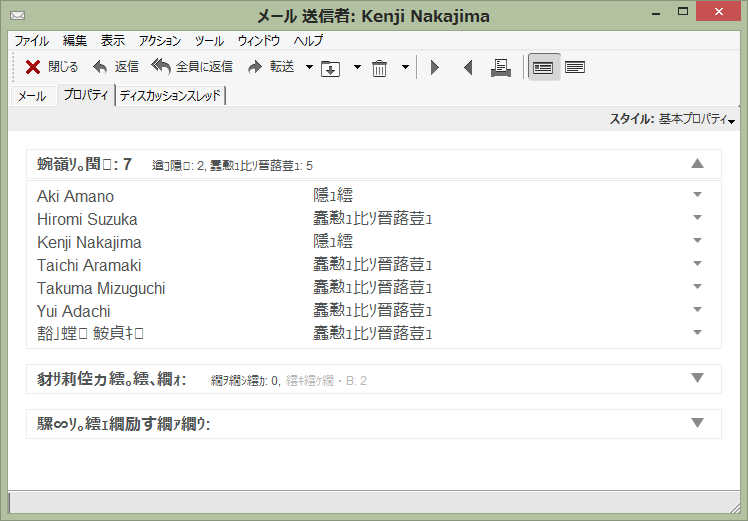Click the move-to-folder icon
Image resolution: width=748 pixels, height=521 pixels.
pos(330,68)
